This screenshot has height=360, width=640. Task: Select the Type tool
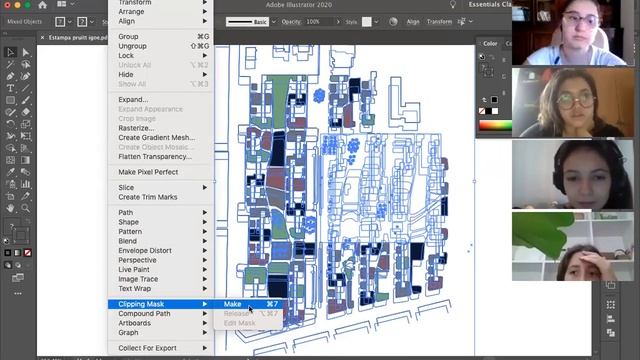[10, 88]
